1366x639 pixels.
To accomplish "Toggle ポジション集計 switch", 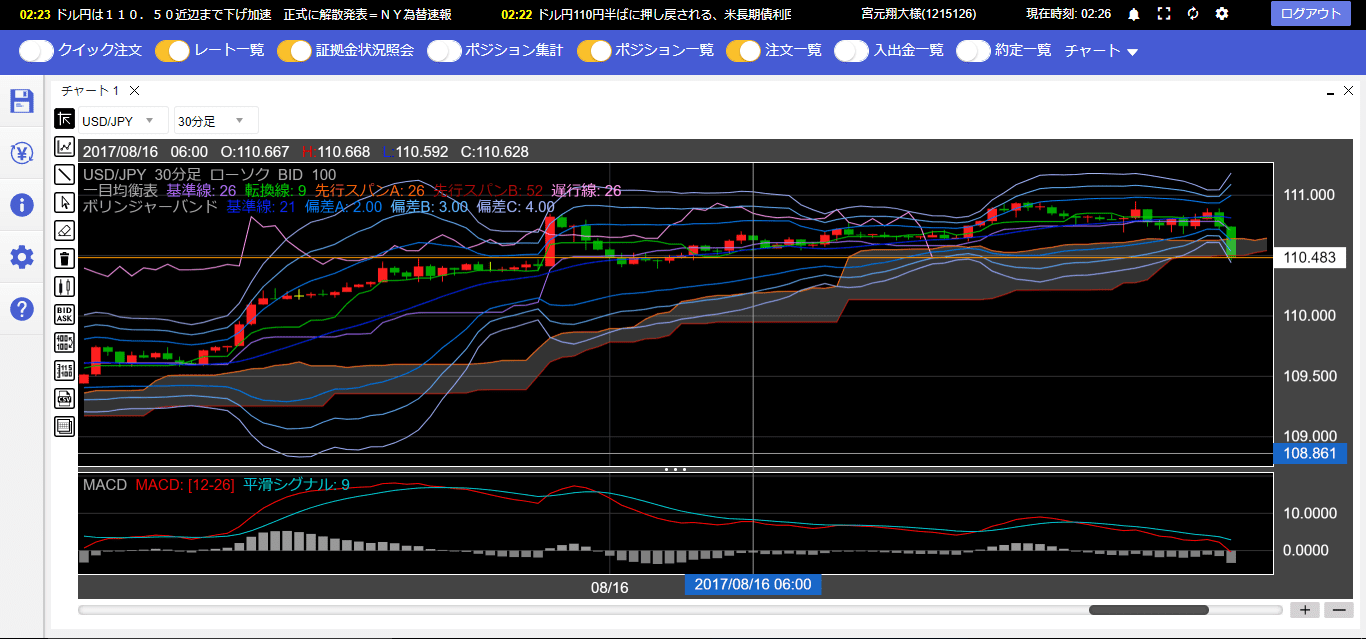I will click(x=444, y=50).
